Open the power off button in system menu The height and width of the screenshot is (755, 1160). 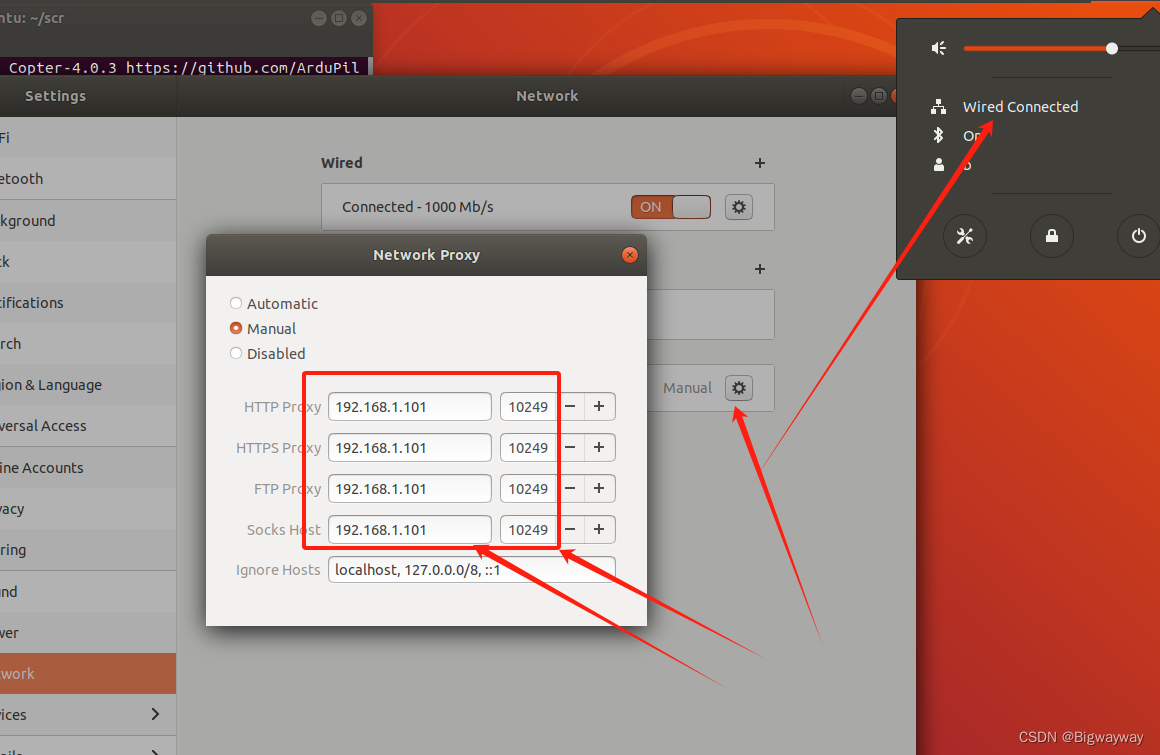tap(1139, 236)
